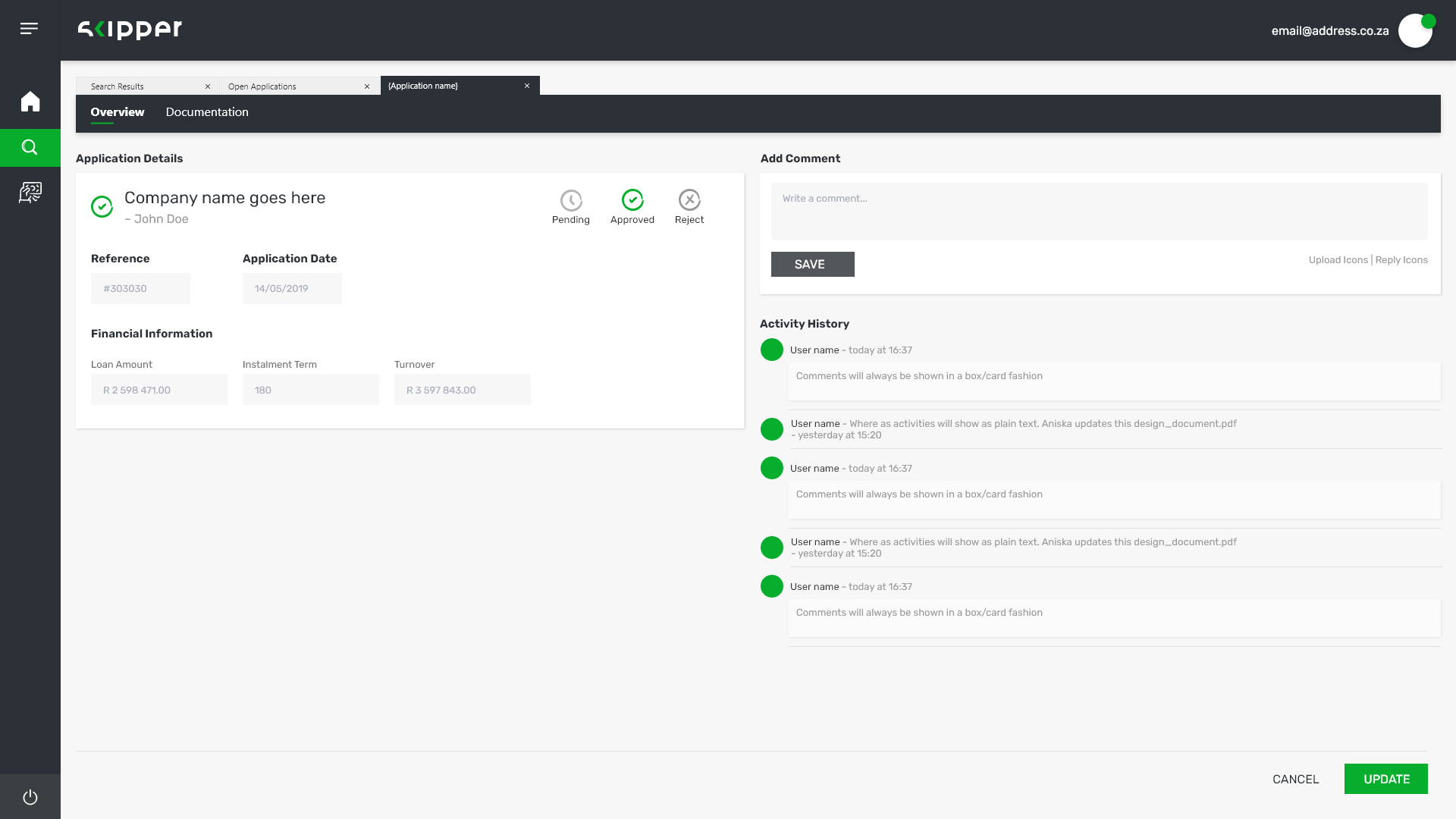The height and width of the screenshot is (819, 1456).
Task: Set status to Approved
Action: pos(632,207)
